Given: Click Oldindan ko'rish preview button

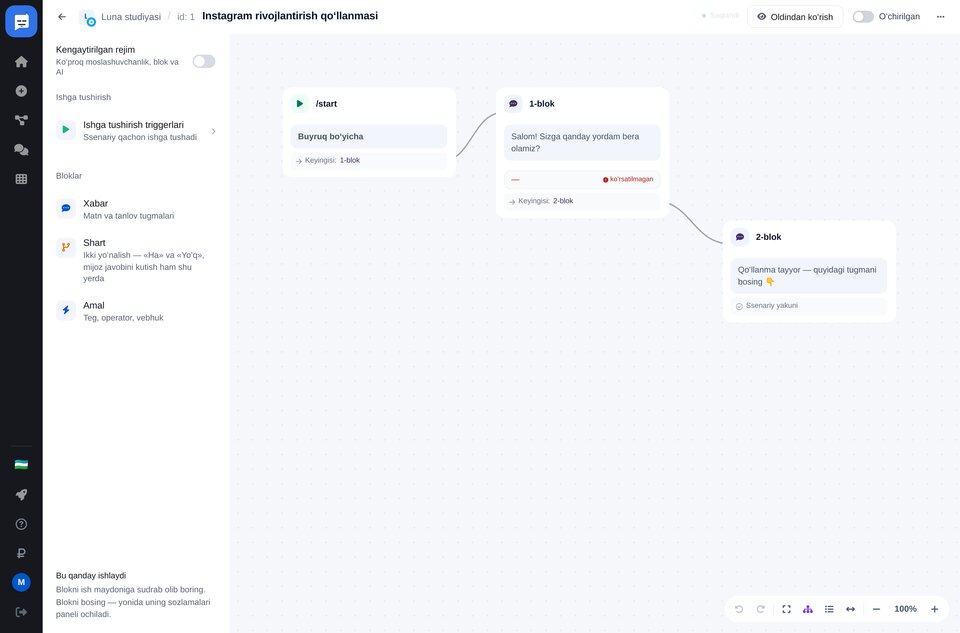Looking at the screenshot, I should [795, 17].
